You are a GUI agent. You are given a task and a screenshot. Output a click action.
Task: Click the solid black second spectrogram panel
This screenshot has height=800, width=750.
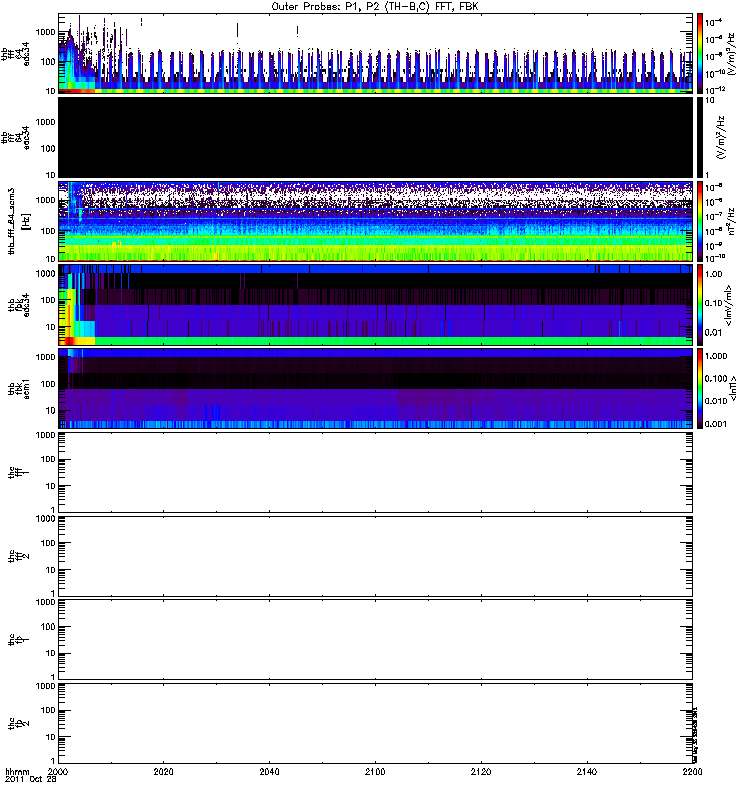click(375, 136)
